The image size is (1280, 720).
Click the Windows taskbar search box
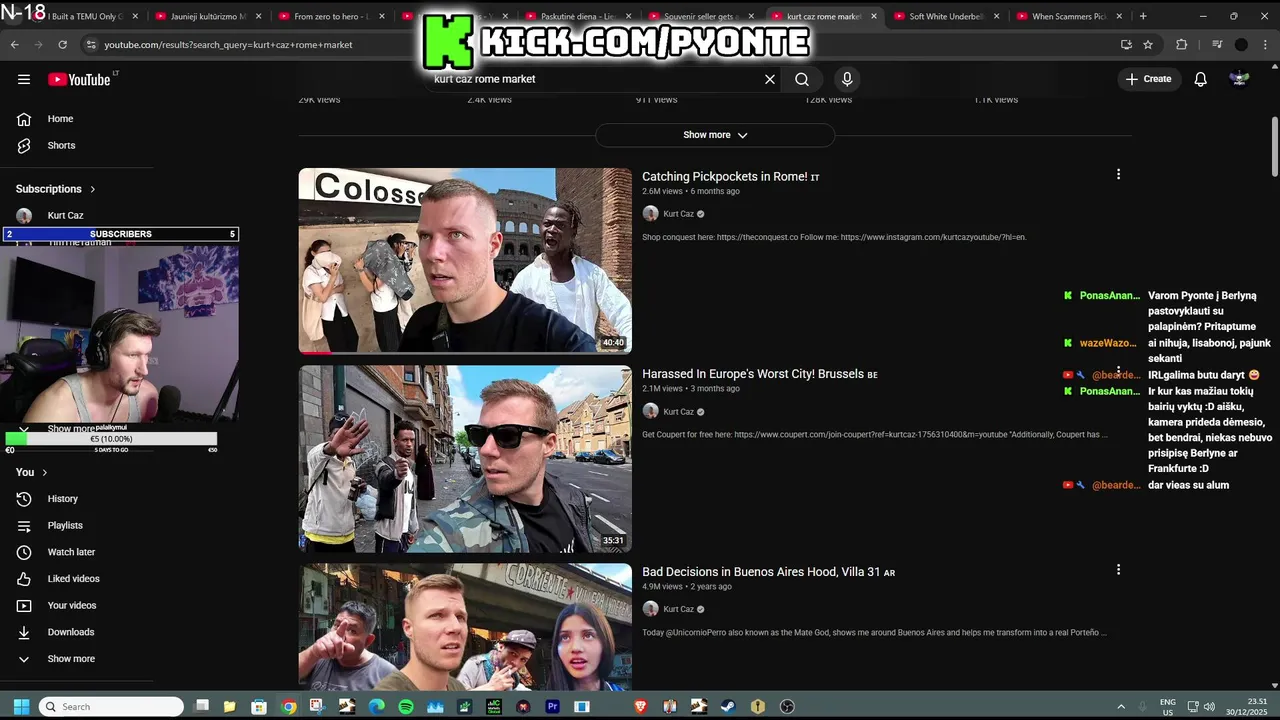point(111,707)
